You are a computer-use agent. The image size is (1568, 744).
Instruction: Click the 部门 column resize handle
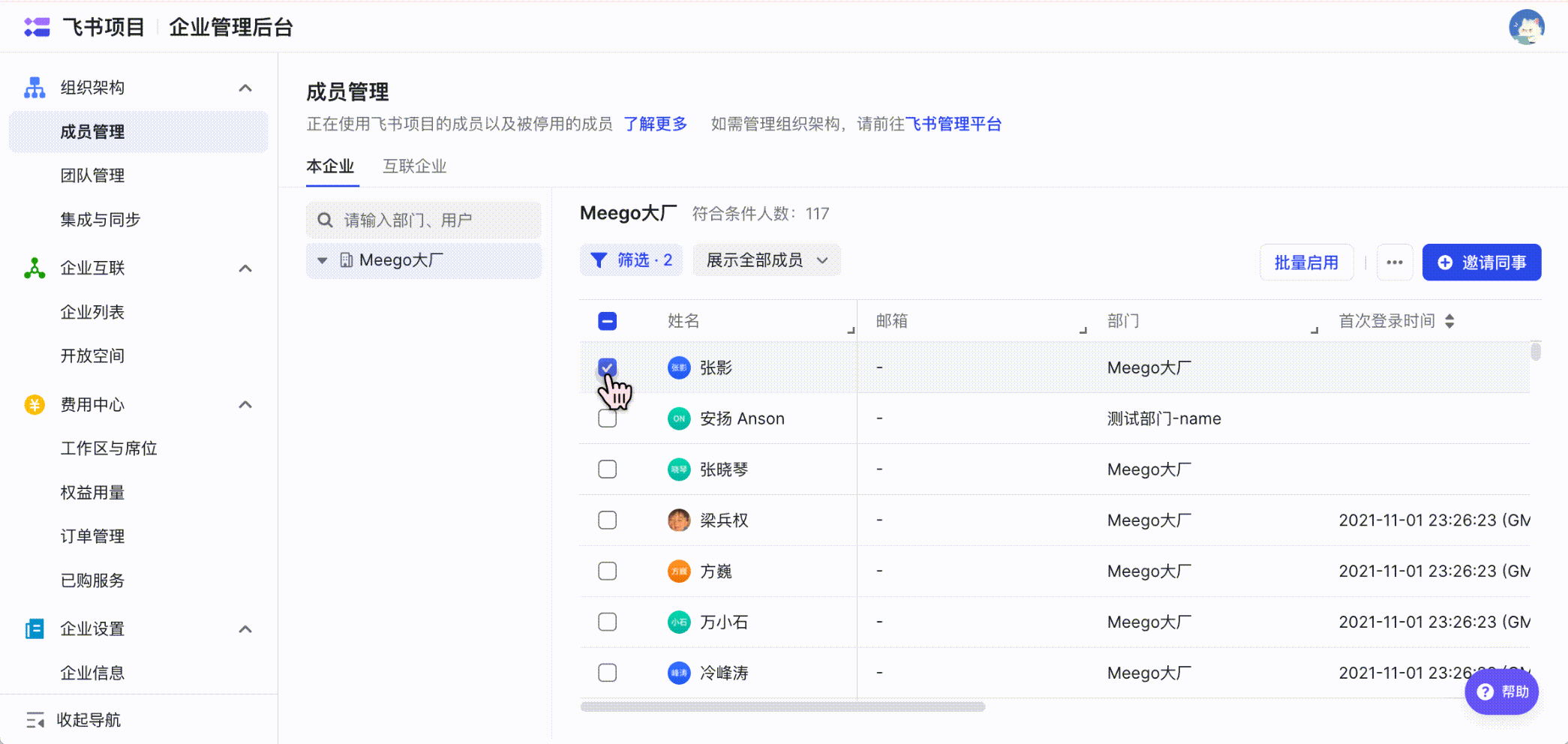1314,330
